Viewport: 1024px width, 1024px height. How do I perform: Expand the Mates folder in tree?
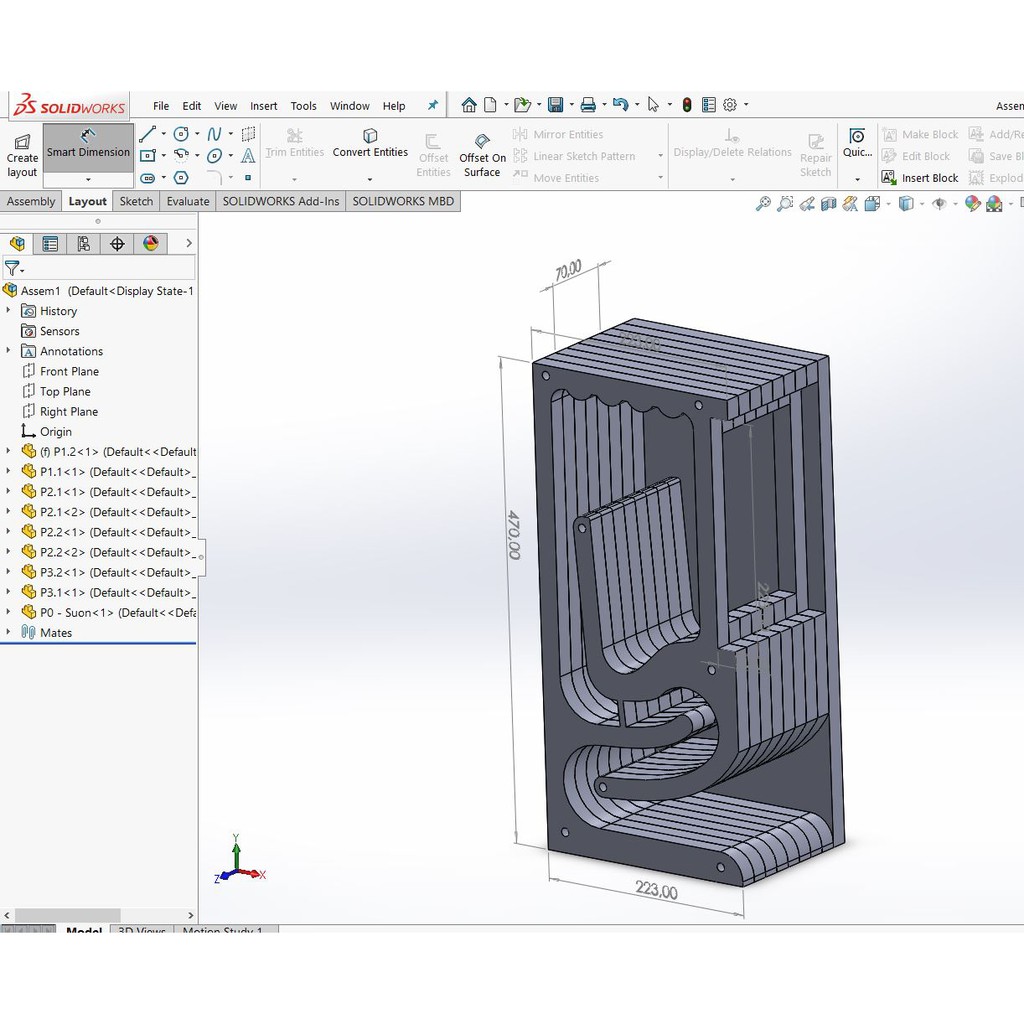coord(9,632)
